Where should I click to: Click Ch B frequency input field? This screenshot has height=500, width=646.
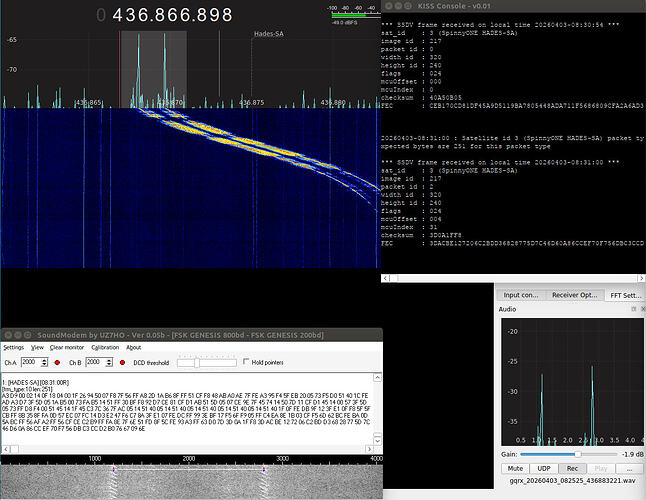(x=96, y=362)
